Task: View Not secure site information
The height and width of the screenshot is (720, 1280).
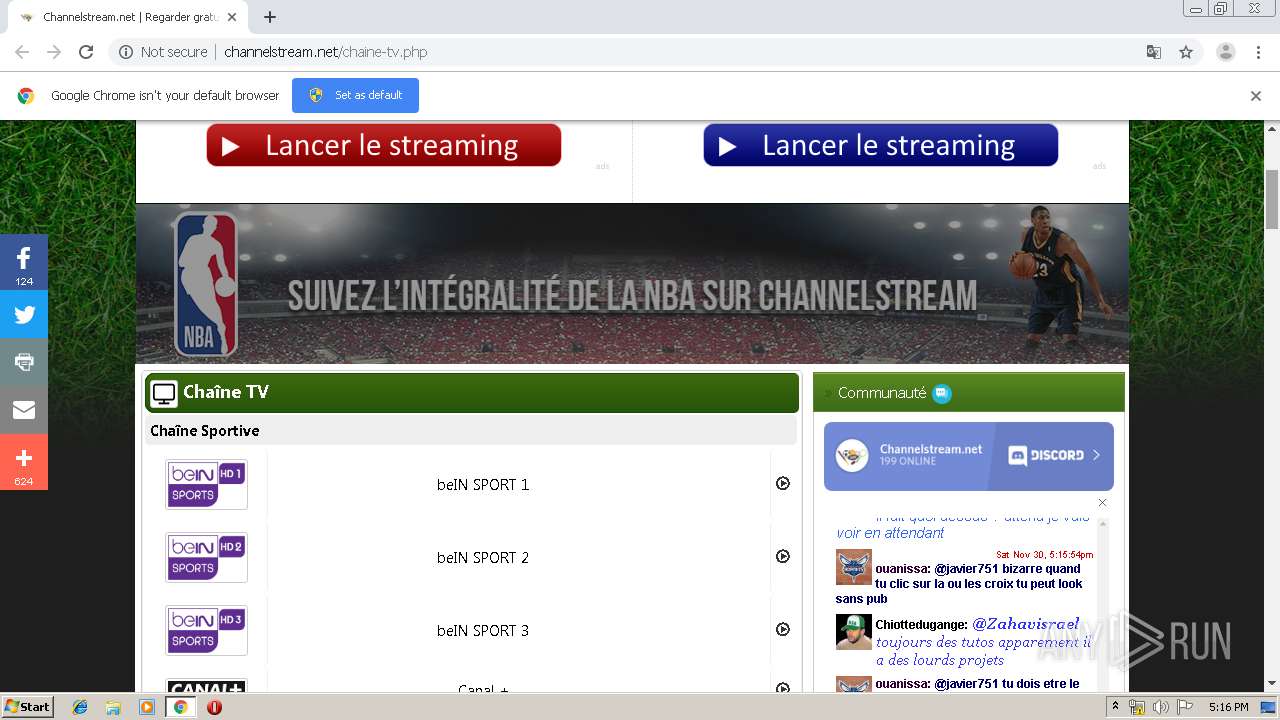Action: tap(163, 52)
